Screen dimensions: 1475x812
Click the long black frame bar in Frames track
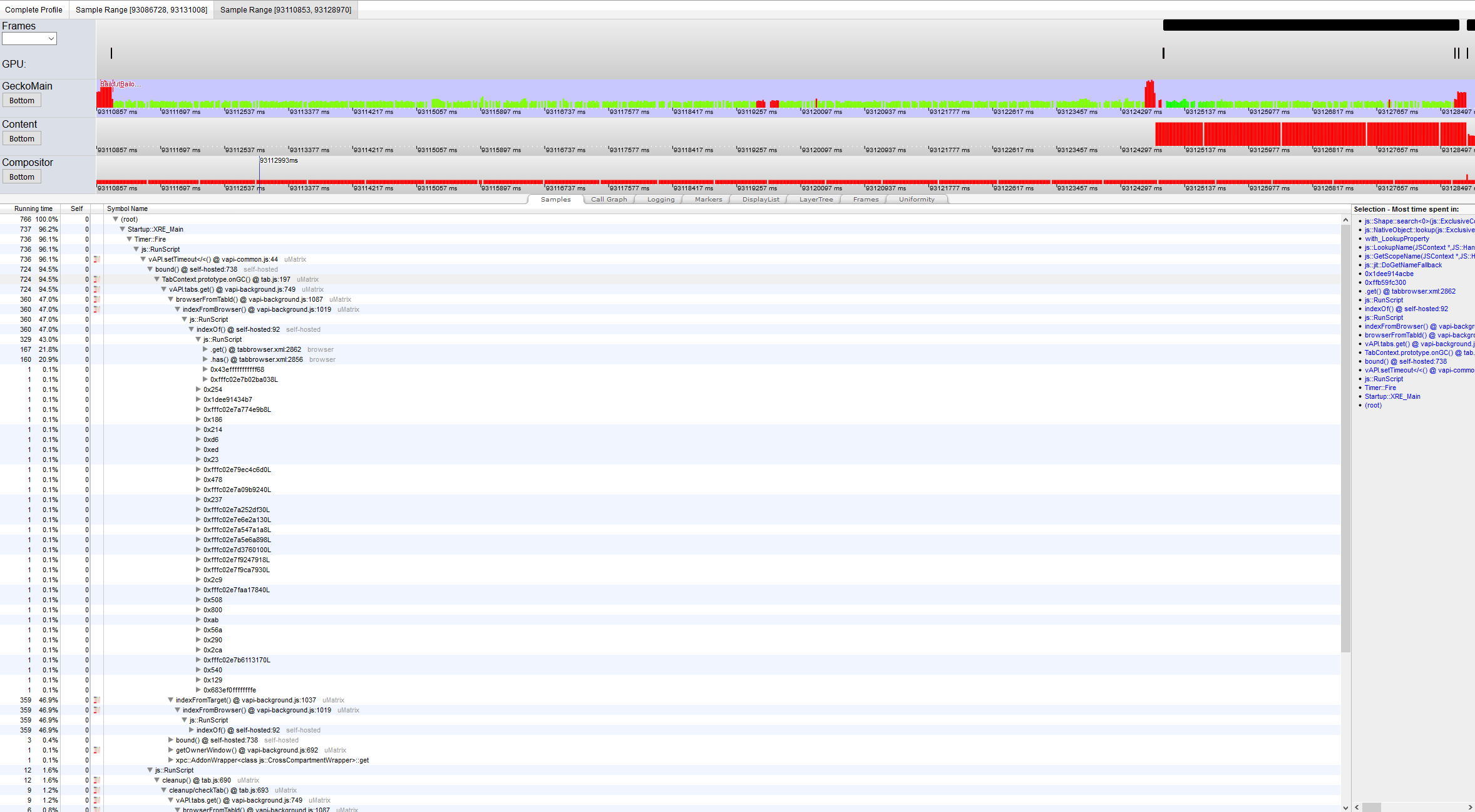1311,25
